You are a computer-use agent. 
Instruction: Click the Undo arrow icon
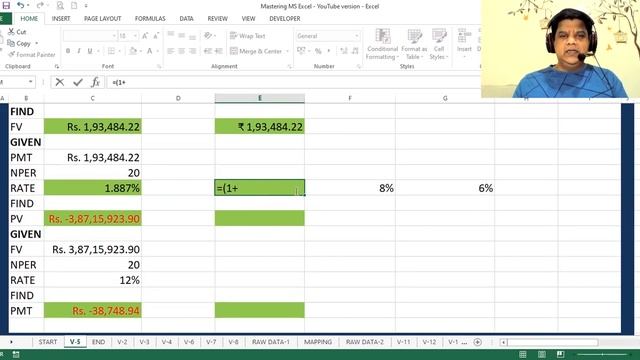(x=20, y=5)
